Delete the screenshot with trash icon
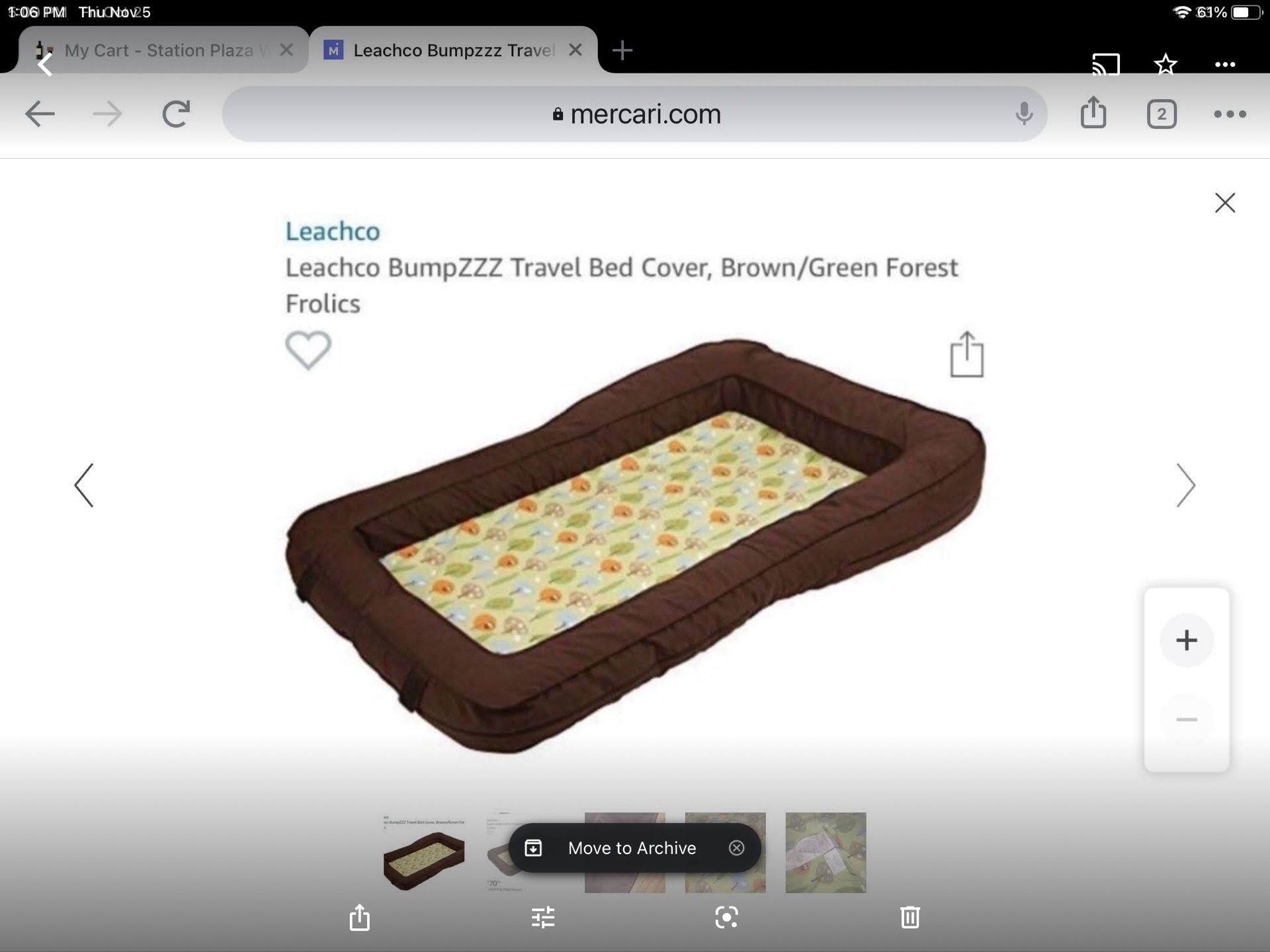The image size is (1270, 952). click(x=910, y=917)
